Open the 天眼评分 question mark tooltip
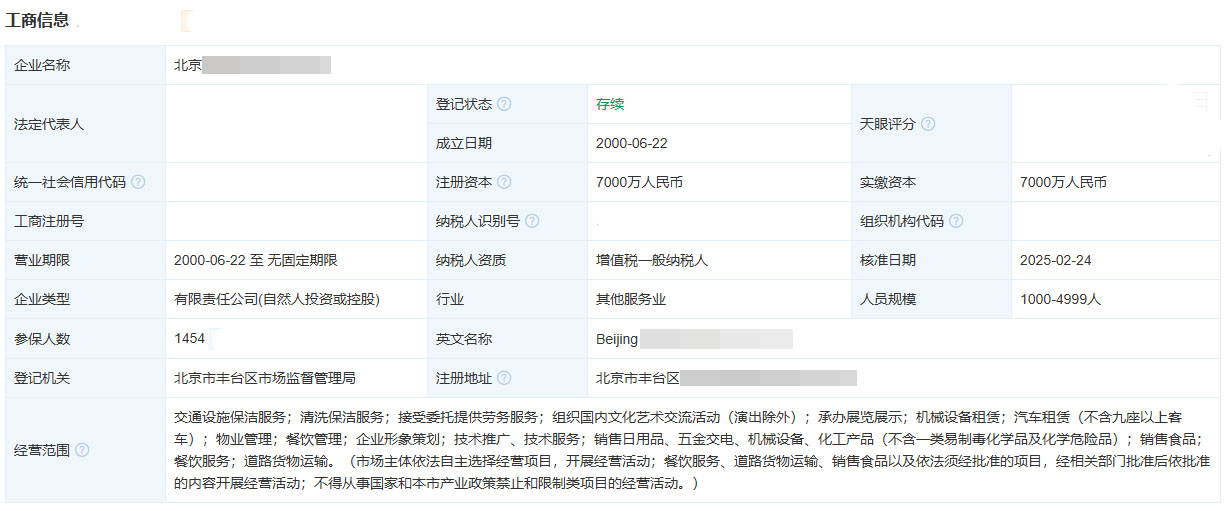 click(928, 124)
